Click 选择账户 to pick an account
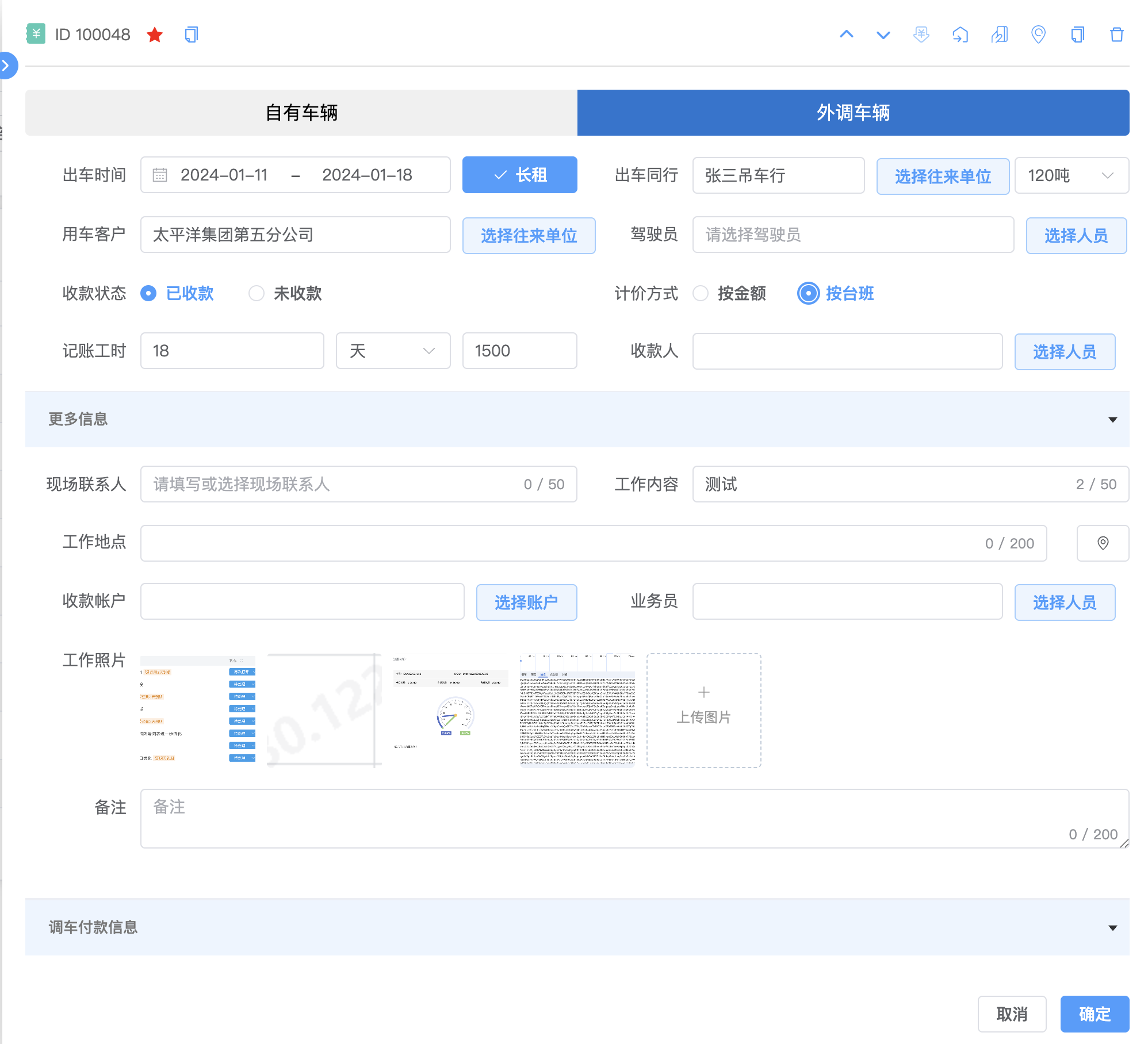This screenshot has height=1044, width=1148. pyautogui.click(x=526, y=602)
